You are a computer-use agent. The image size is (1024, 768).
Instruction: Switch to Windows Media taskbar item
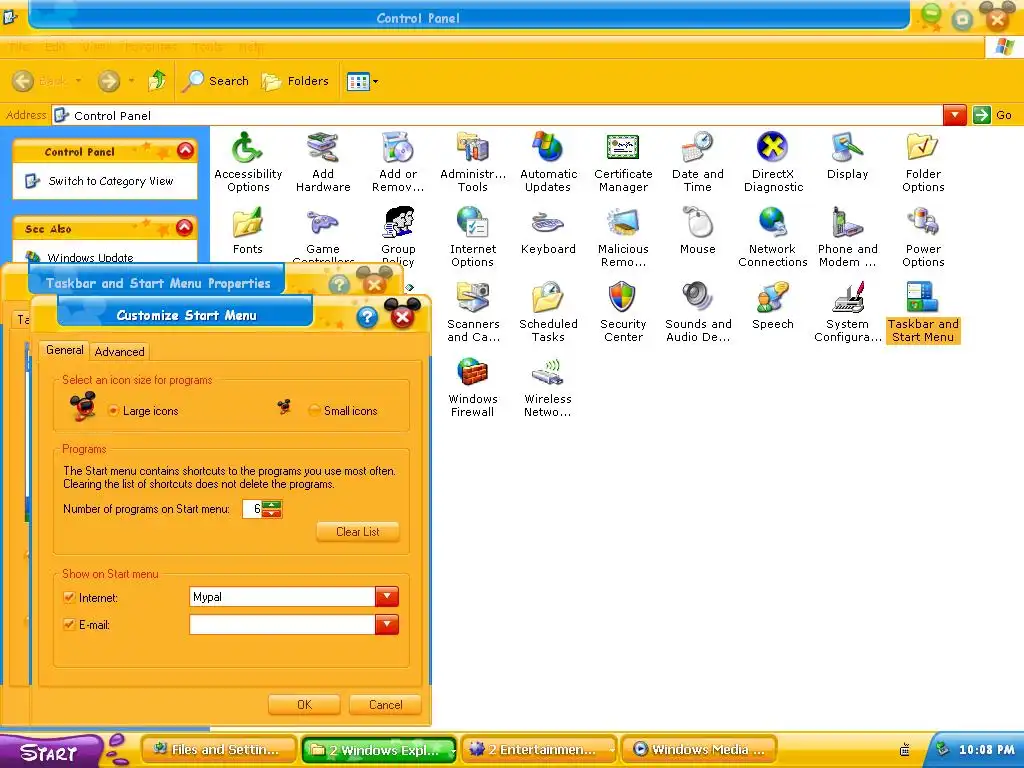click(698, 750)
